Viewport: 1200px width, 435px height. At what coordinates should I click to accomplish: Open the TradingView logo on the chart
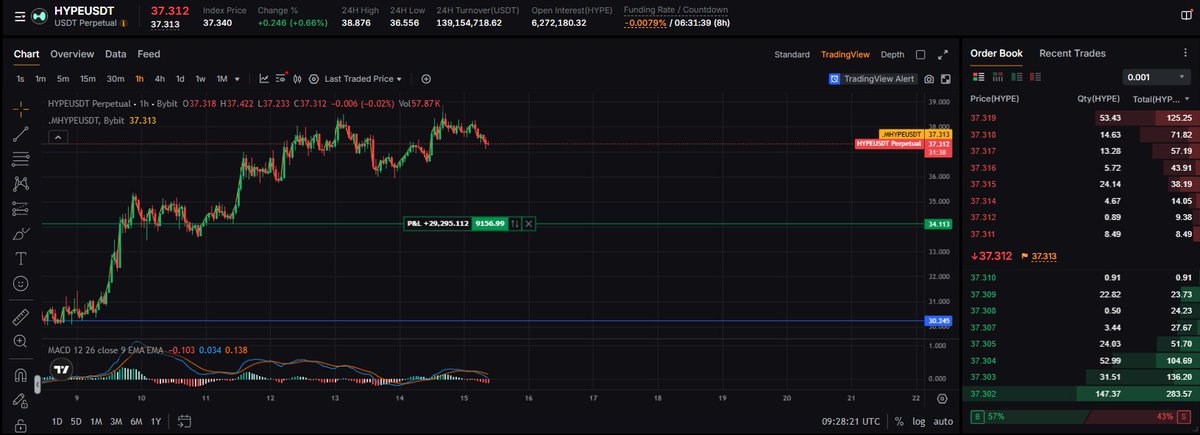tap(62, 369)
